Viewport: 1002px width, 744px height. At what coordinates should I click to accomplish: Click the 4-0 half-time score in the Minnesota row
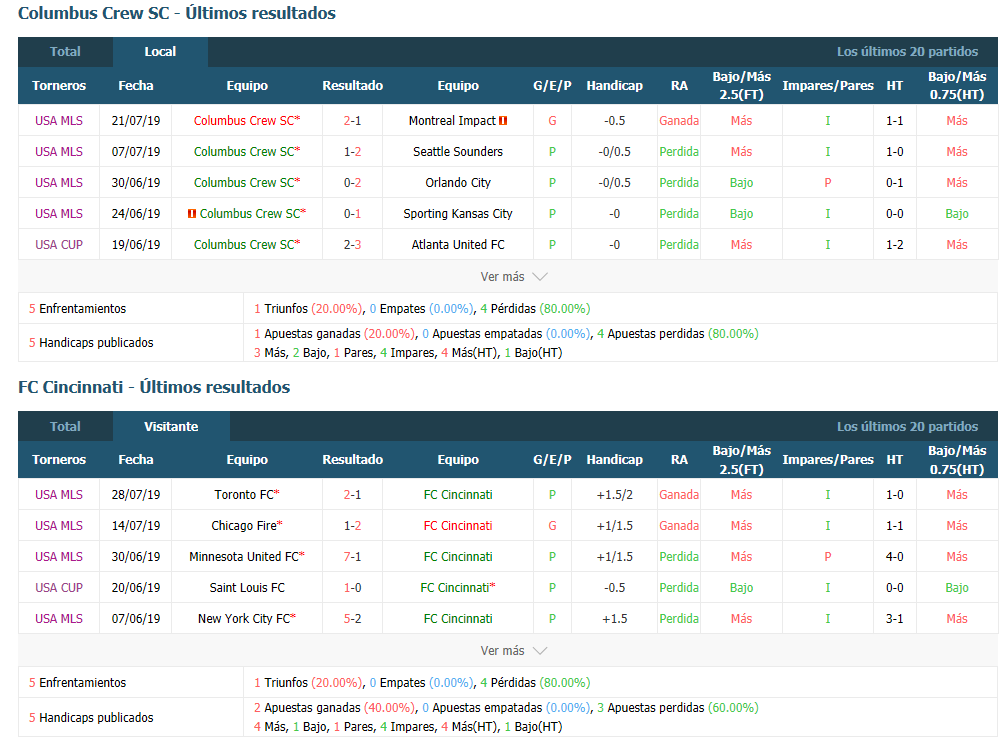tap(895, 557)
